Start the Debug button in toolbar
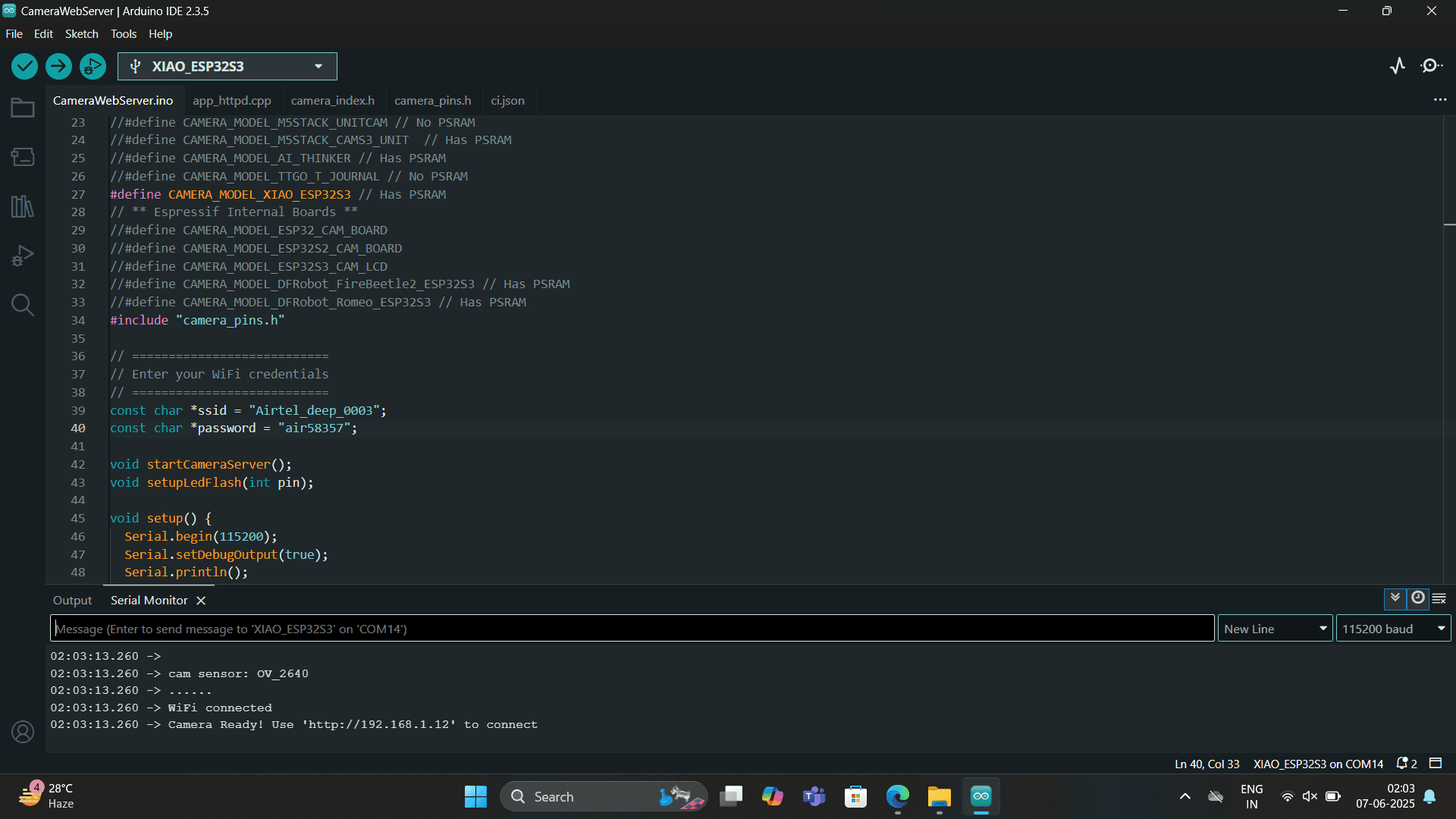 pyautogui.click(x=93, y=67)
